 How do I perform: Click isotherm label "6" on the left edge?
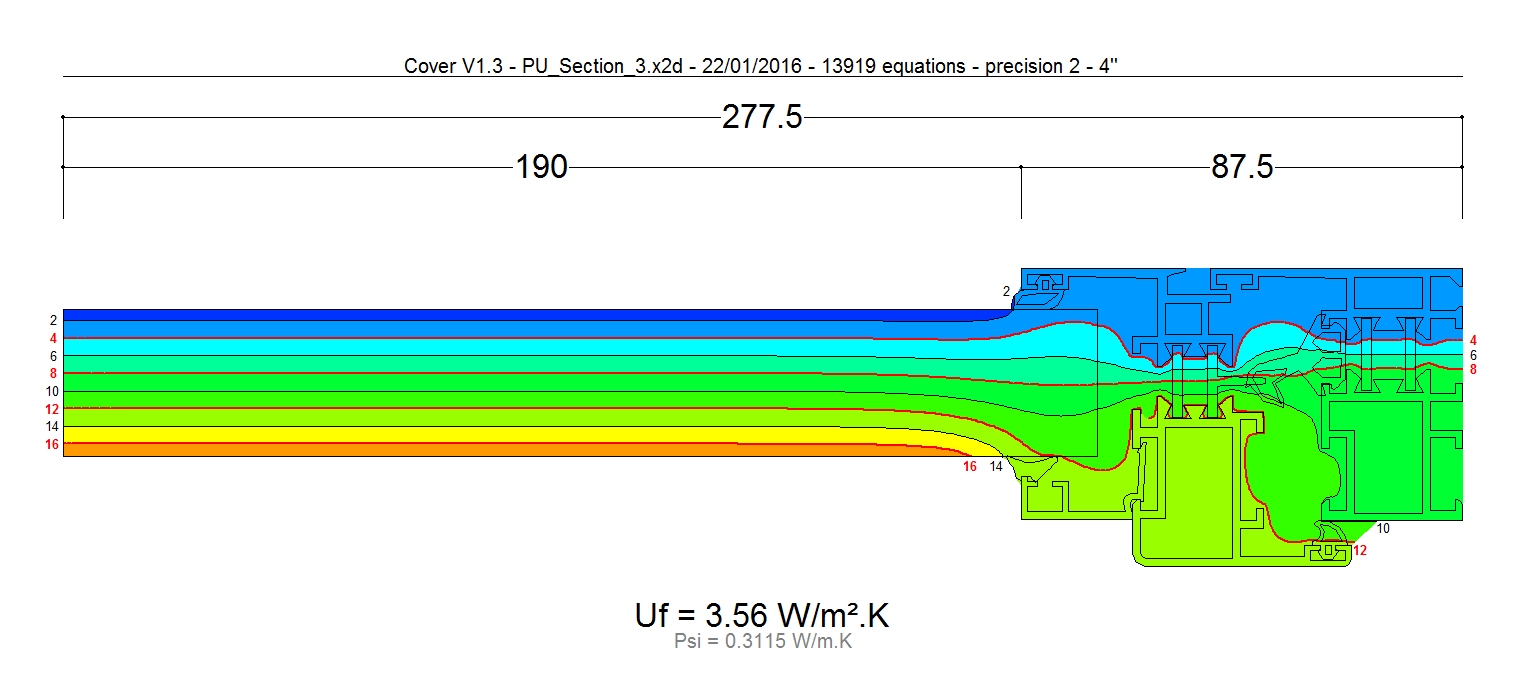(x=53, y=356)
